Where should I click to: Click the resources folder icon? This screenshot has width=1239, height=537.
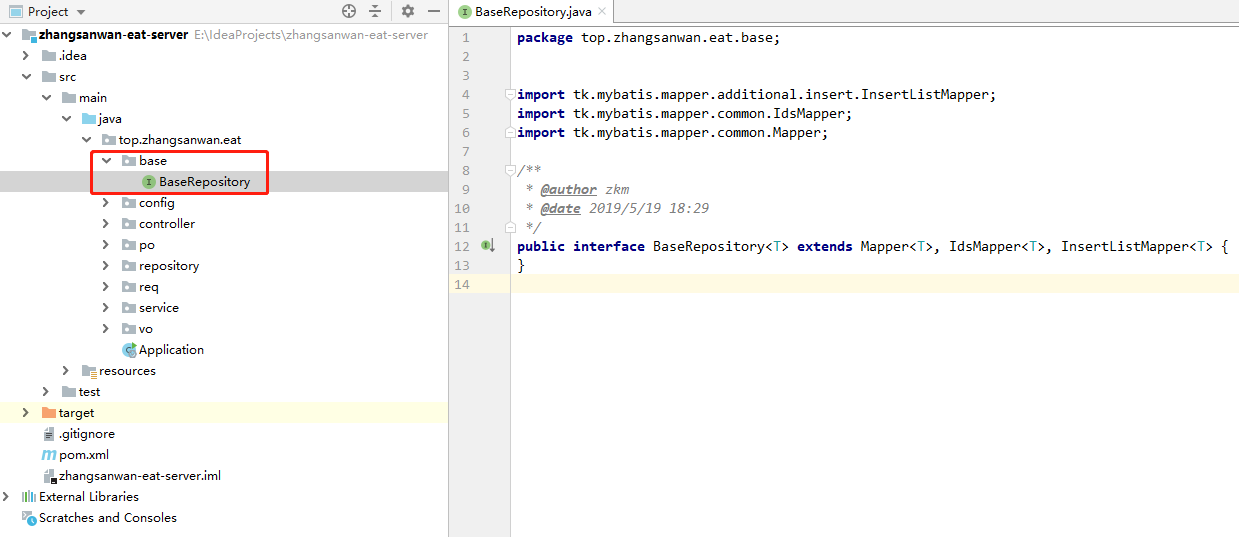[x=89, y=370]
